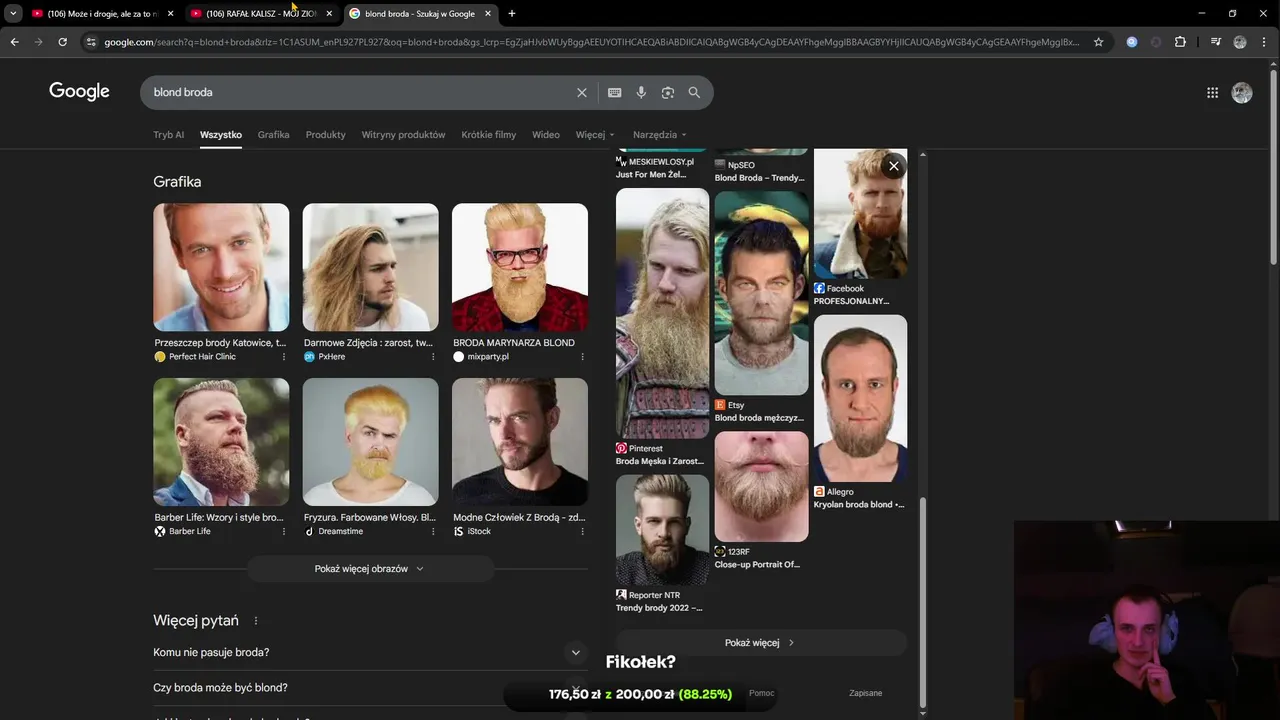
Task: Open the options dots next to Więcej pytań
Action: tap(256, 621)
